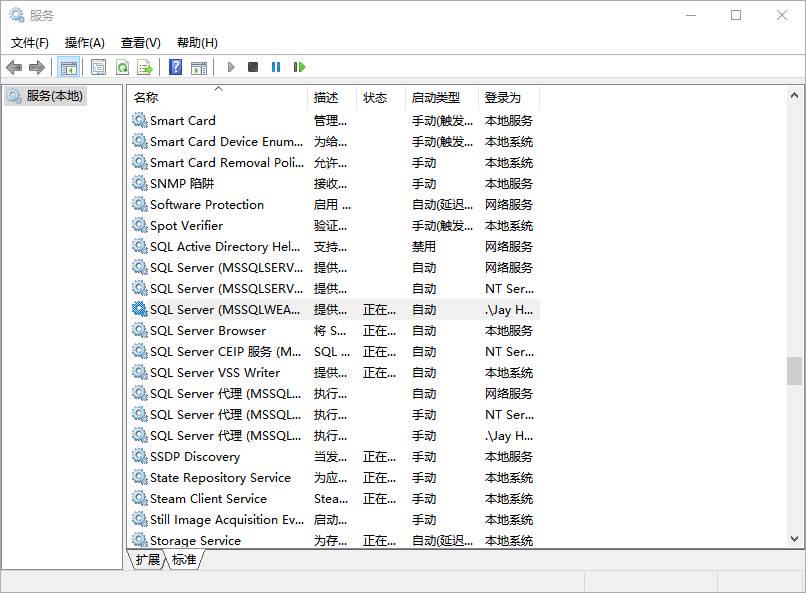
Task: Click the Pause Service icon
Action: (276, 67)
